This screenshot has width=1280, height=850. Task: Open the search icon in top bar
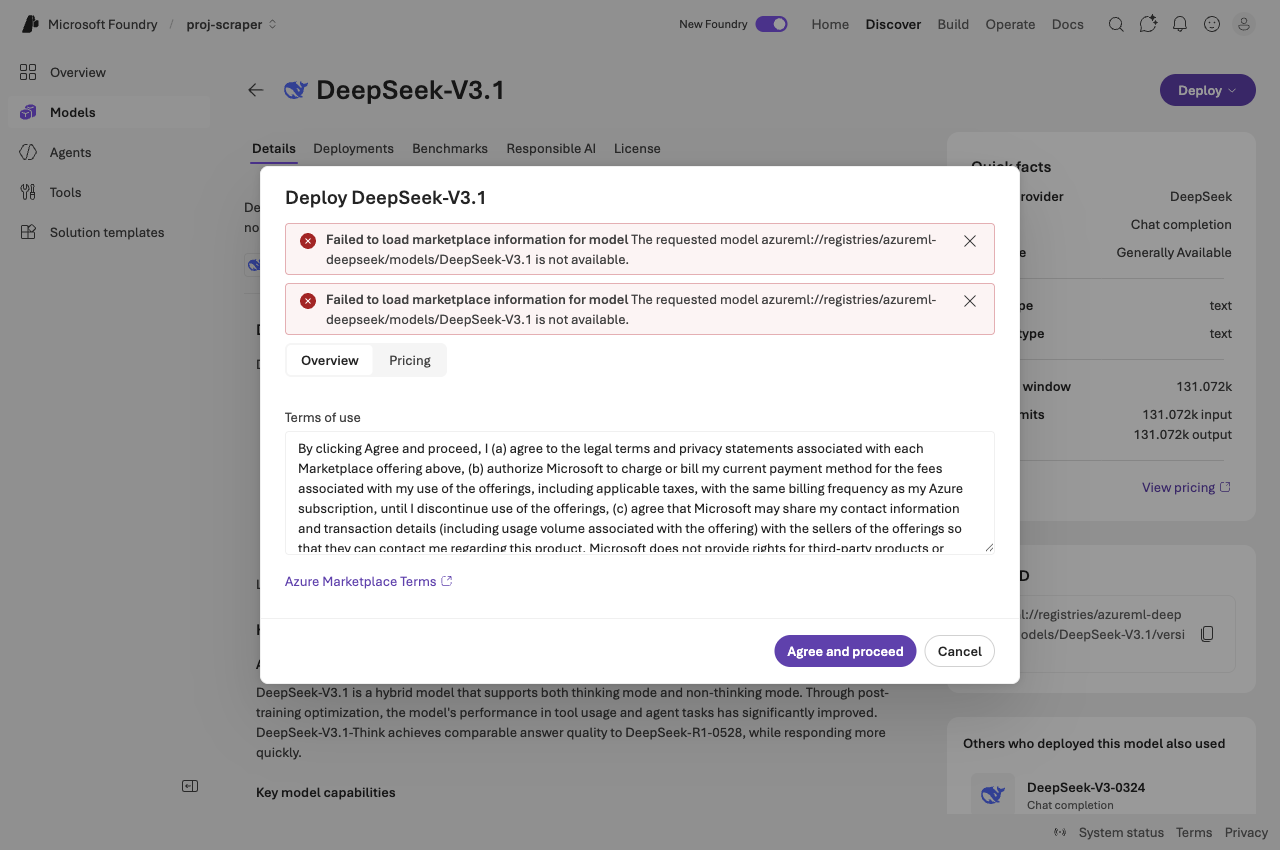[1116, 24]
